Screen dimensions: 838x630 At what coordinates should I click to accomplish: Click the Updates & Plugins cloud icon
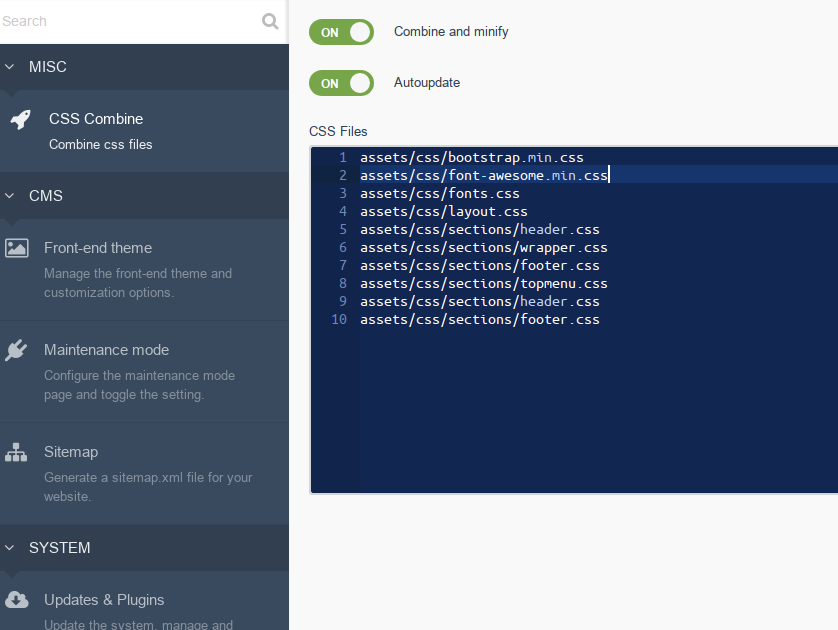(x=17, y=600)
